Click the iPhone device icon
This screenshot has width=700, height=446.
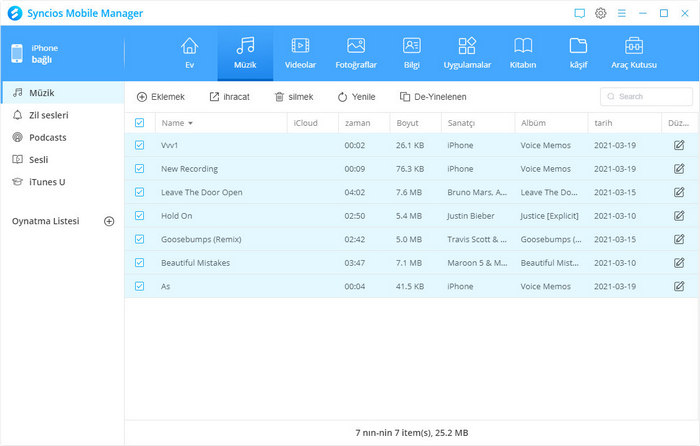[x=17, y=54]
